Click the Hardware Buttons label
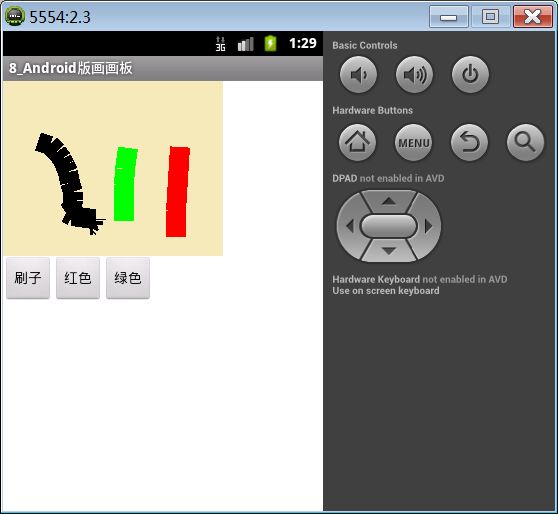The height and width of the screenshot is (514, 558). click(373, 110)
